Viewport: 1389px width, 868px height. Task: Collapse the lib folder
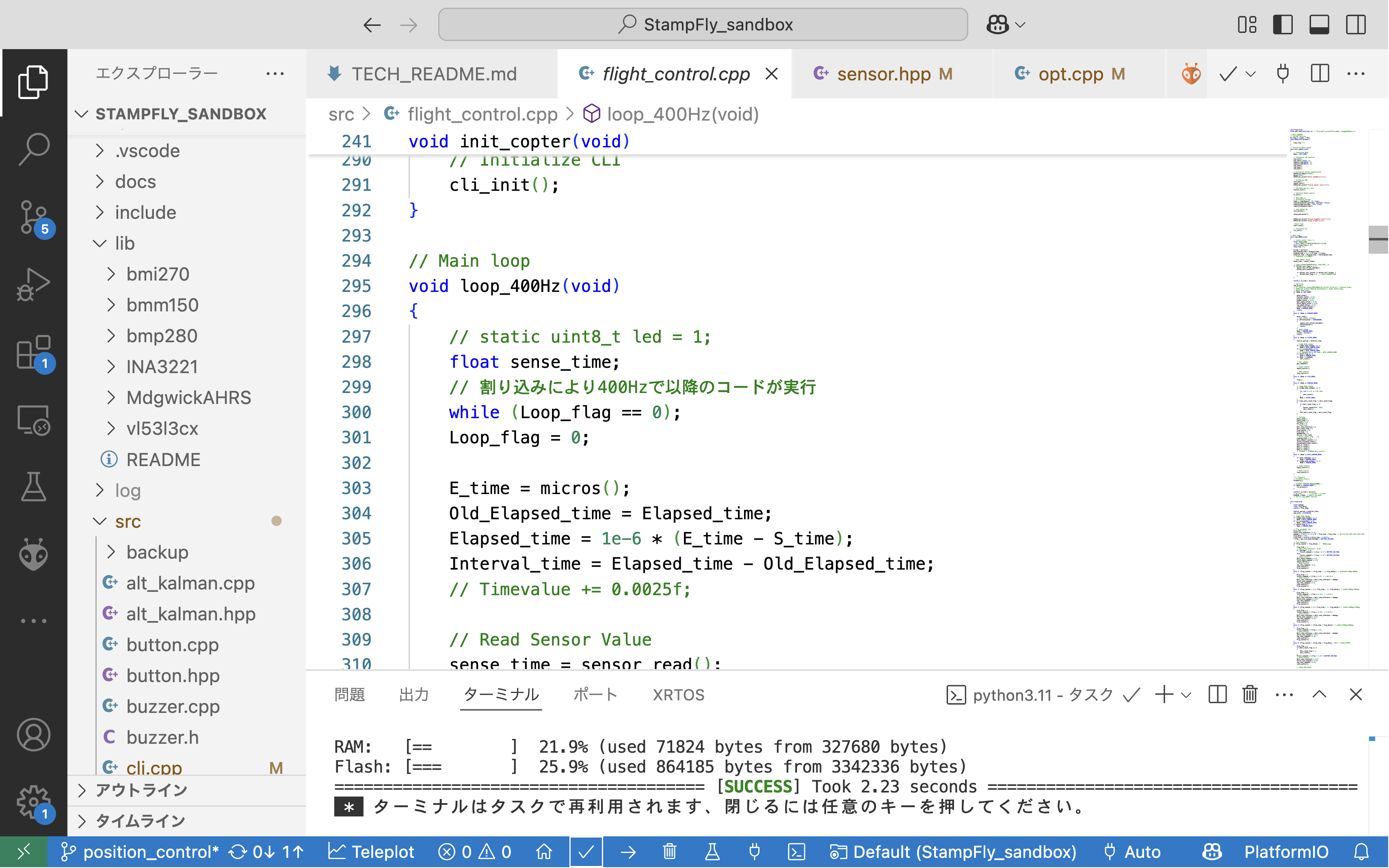coord(125,244)
